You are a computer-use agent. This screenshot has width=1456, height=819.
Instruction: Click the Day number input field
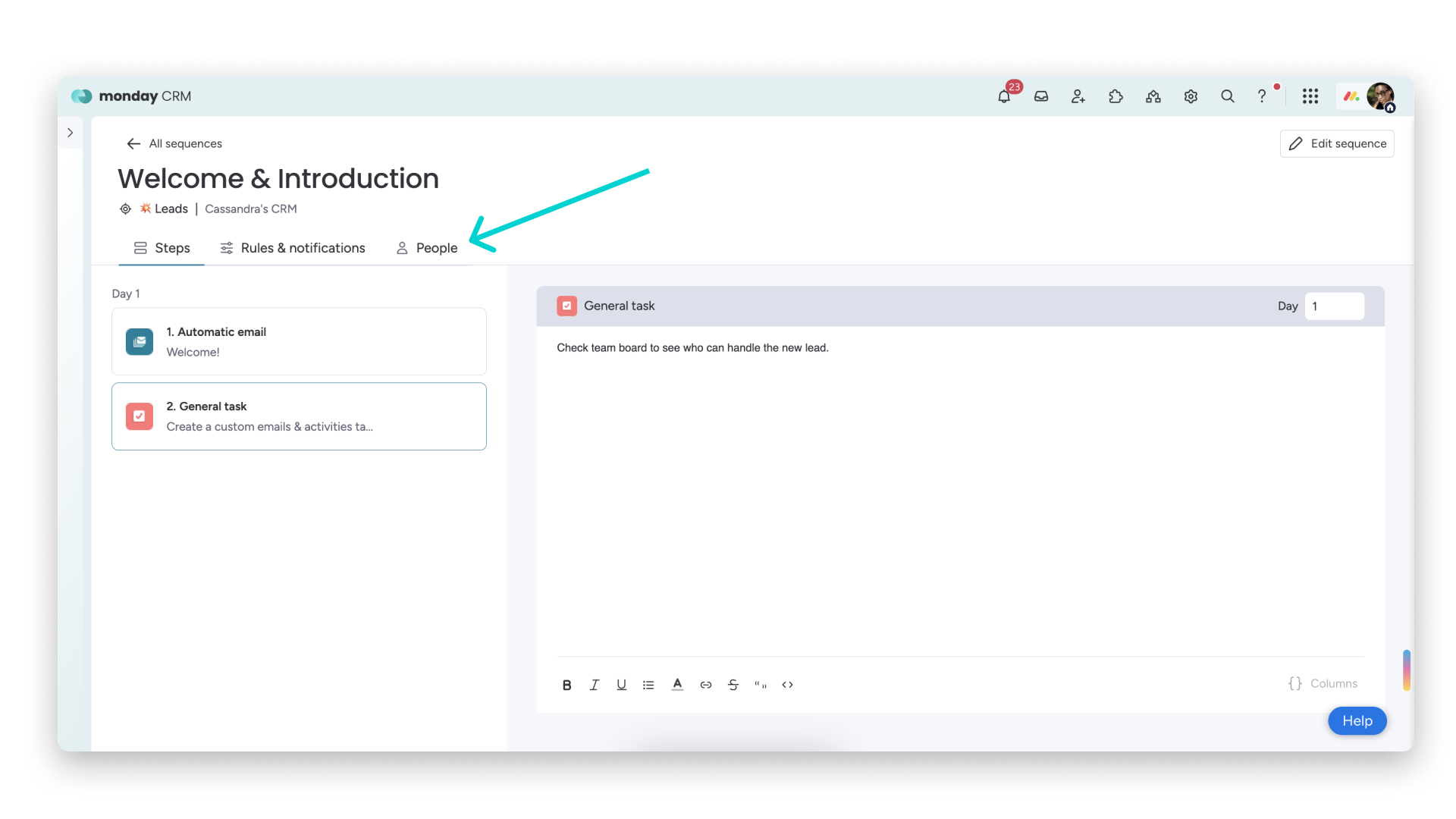click(x=1335, y=306)
